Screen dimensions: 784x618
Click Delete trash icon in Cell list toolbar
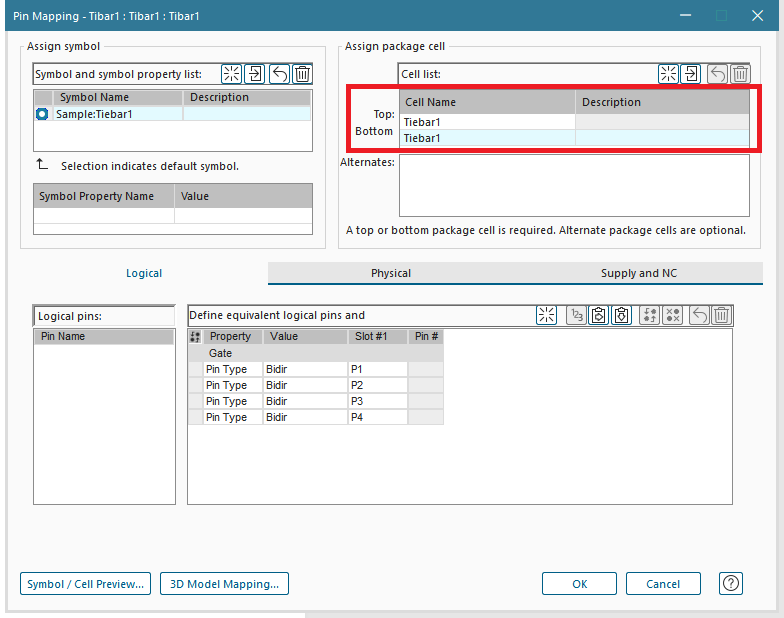pyautogui.click(x=740, y=74)
